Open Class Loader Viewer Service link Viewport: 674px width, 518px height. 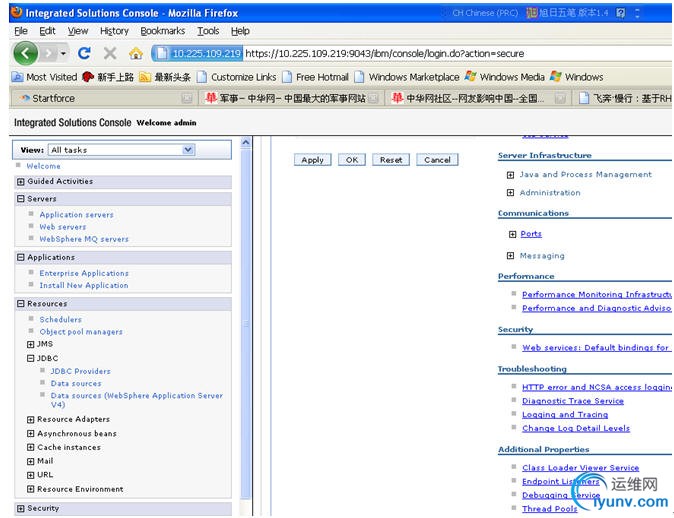click(581, 467)
